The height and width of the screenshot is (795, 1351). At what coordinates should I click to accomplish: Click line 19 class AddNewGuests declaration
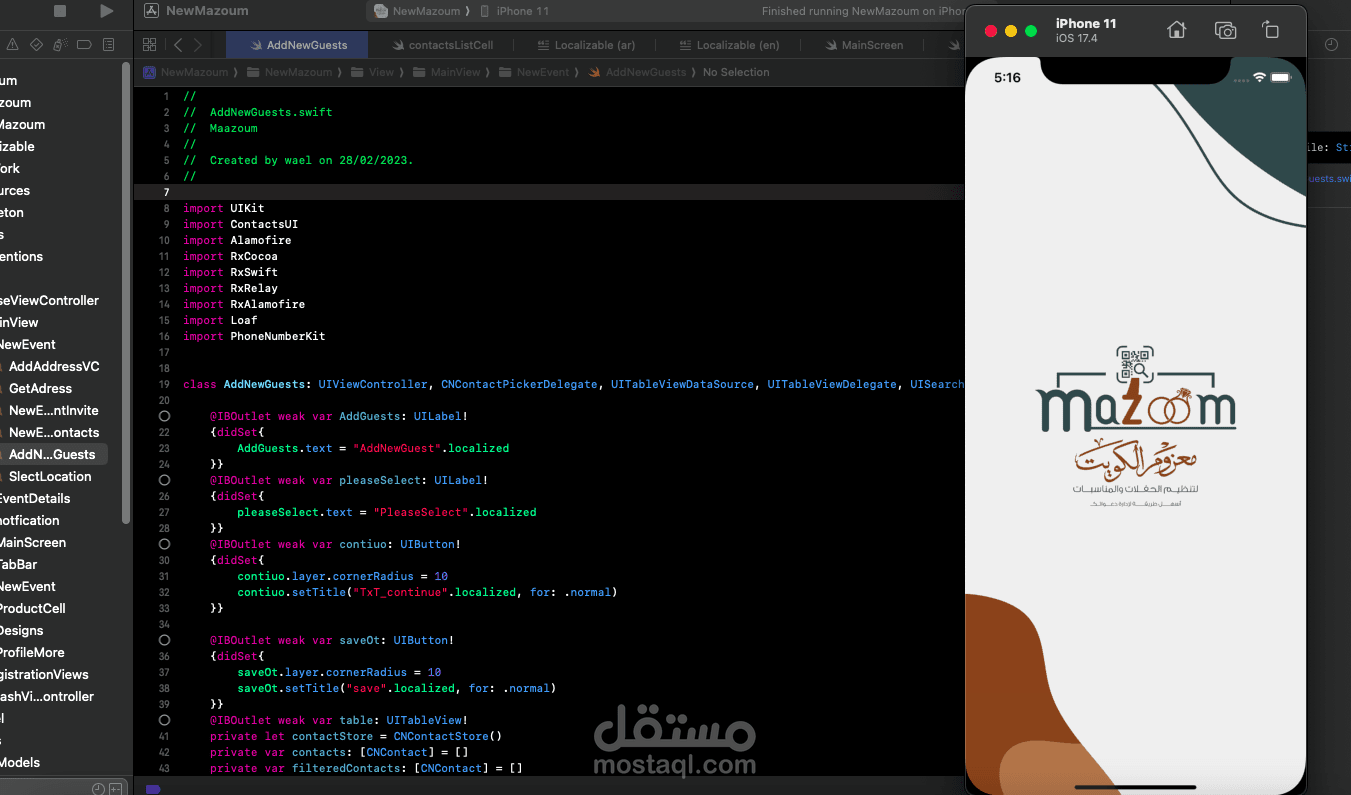pyautogui.click(x=573, y=384)
